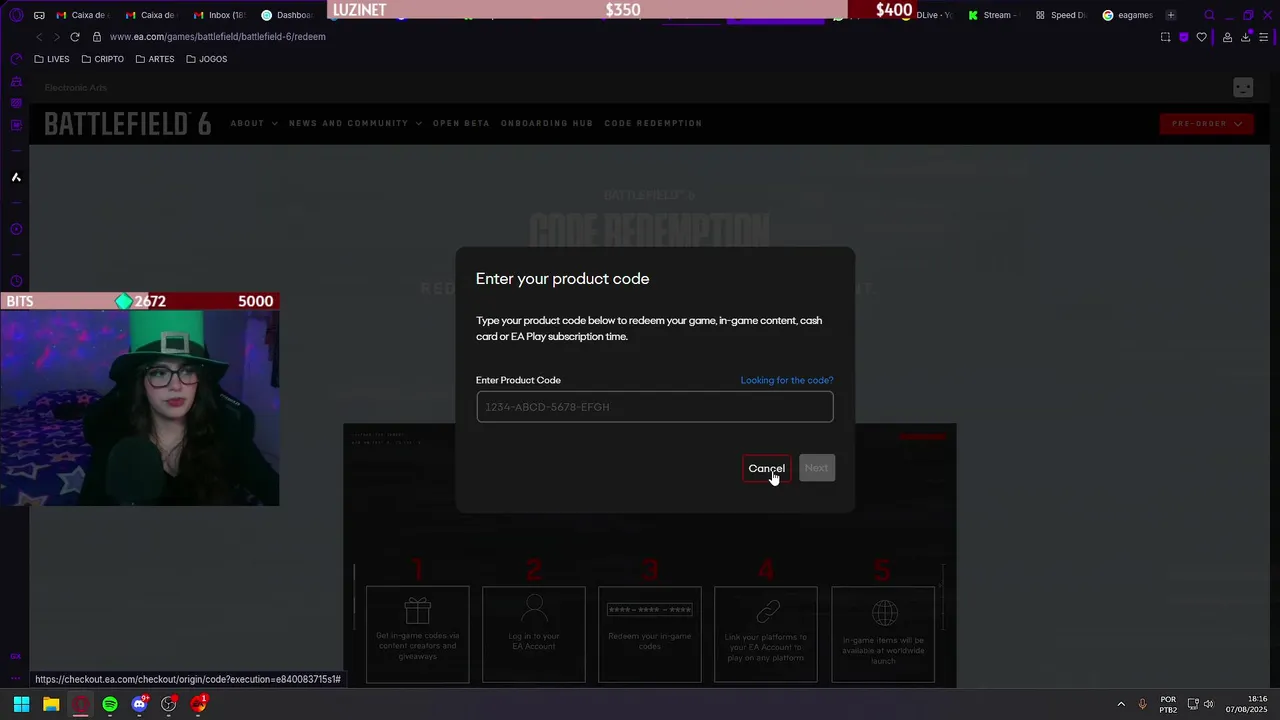
Task: Switch to the "Inbox (18" Gmail tab
Action: tap(220, 15)
